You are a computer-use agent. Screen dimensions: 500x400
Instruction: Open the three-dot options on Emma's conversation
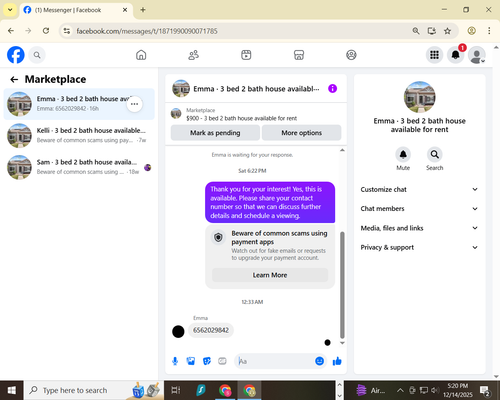134,104
